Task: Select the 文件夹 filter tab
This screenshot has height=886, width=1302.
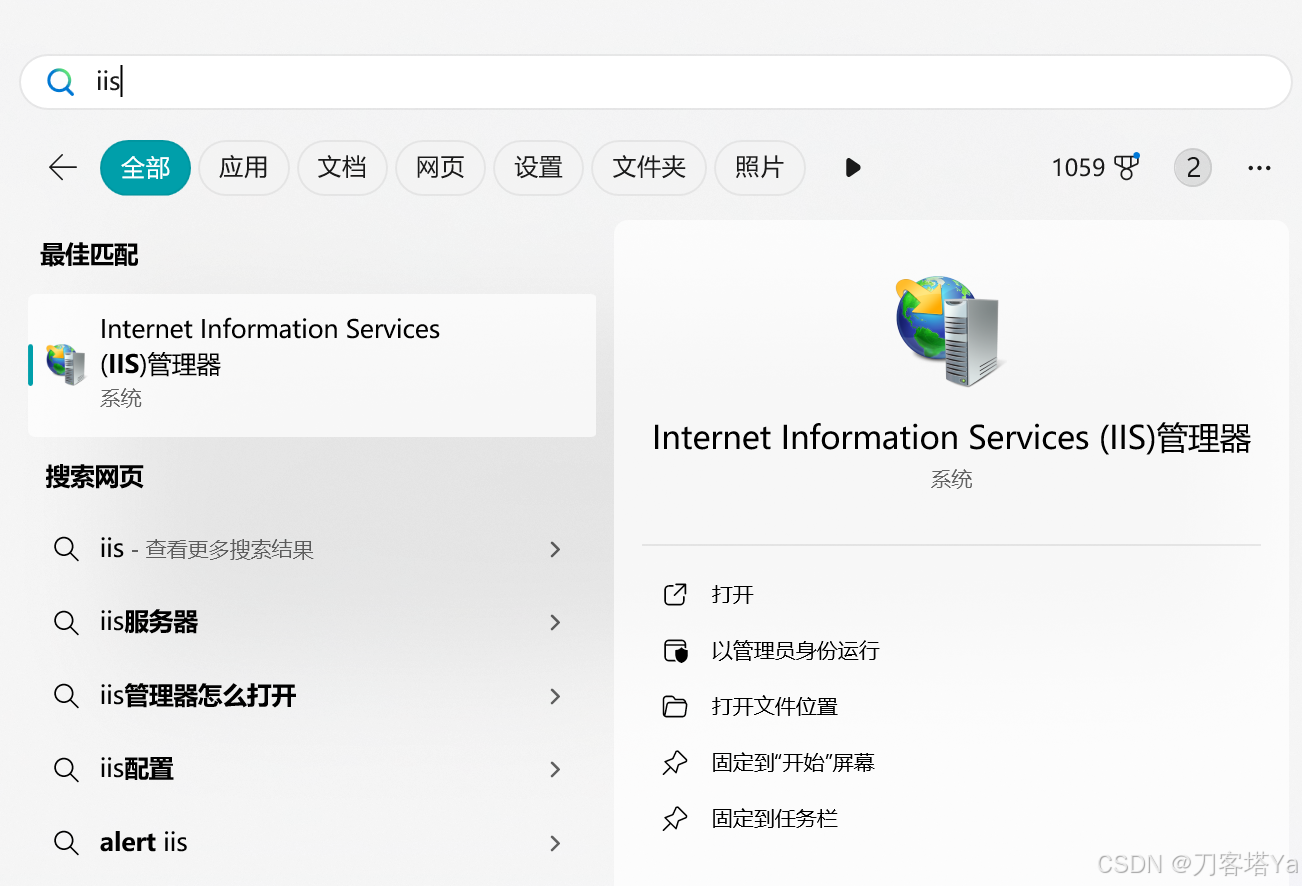Action: point(649,167)
